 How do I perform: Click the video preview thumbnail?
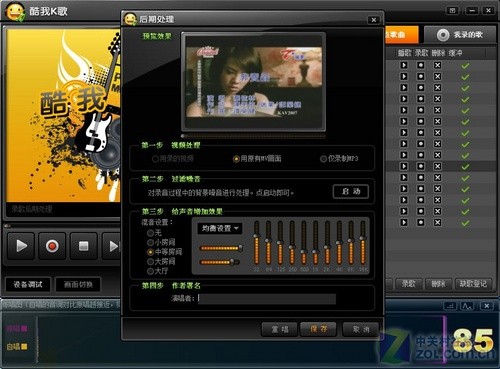coord(253,82)
